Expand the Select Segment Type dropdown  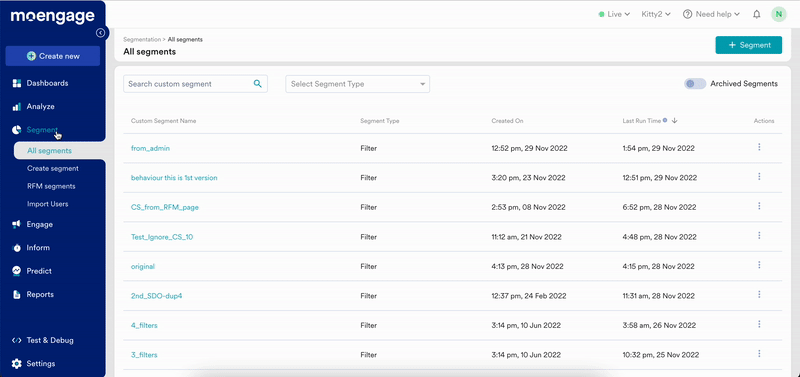click(x=358, y=84)
